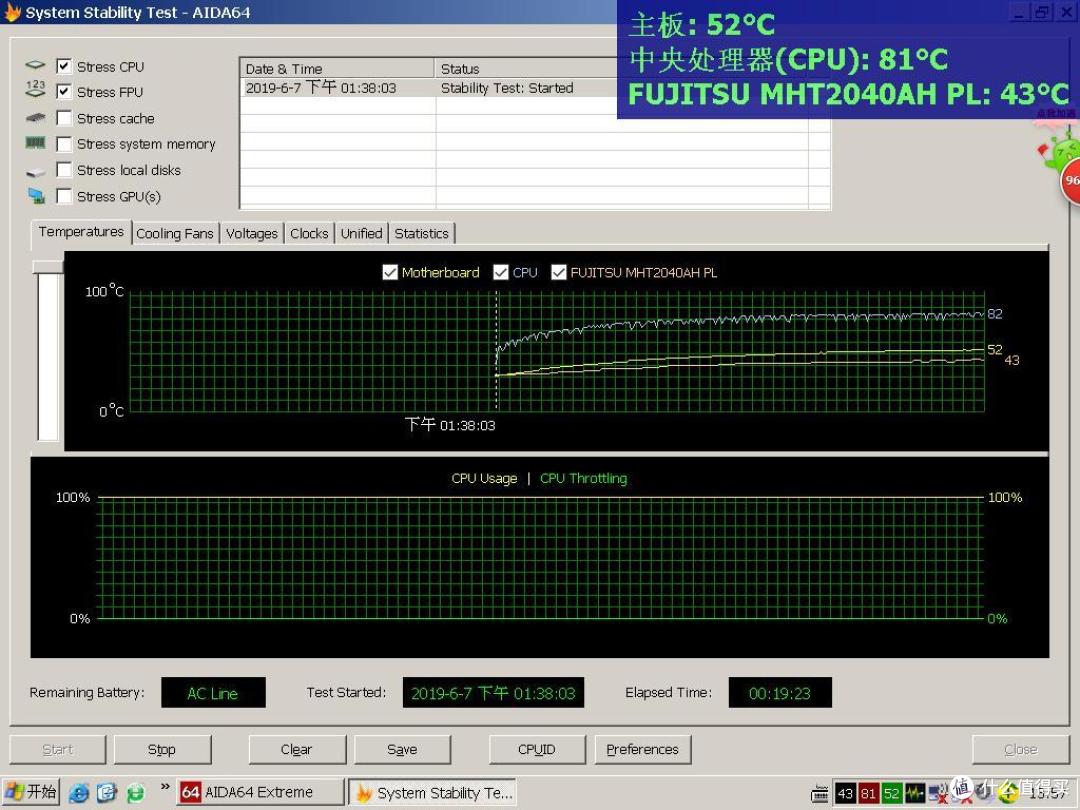Click the Elapsed Time 00:19:23 field
Viewport: 1080px width, 810px height.
tap(780, 693)
